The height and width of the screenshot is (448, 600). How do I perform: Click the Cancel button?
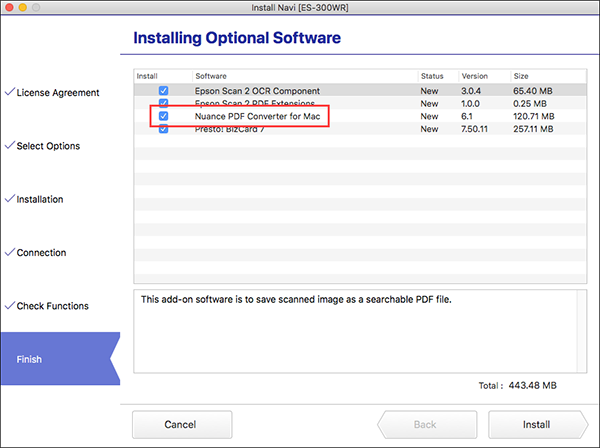(x=182, y=425)
